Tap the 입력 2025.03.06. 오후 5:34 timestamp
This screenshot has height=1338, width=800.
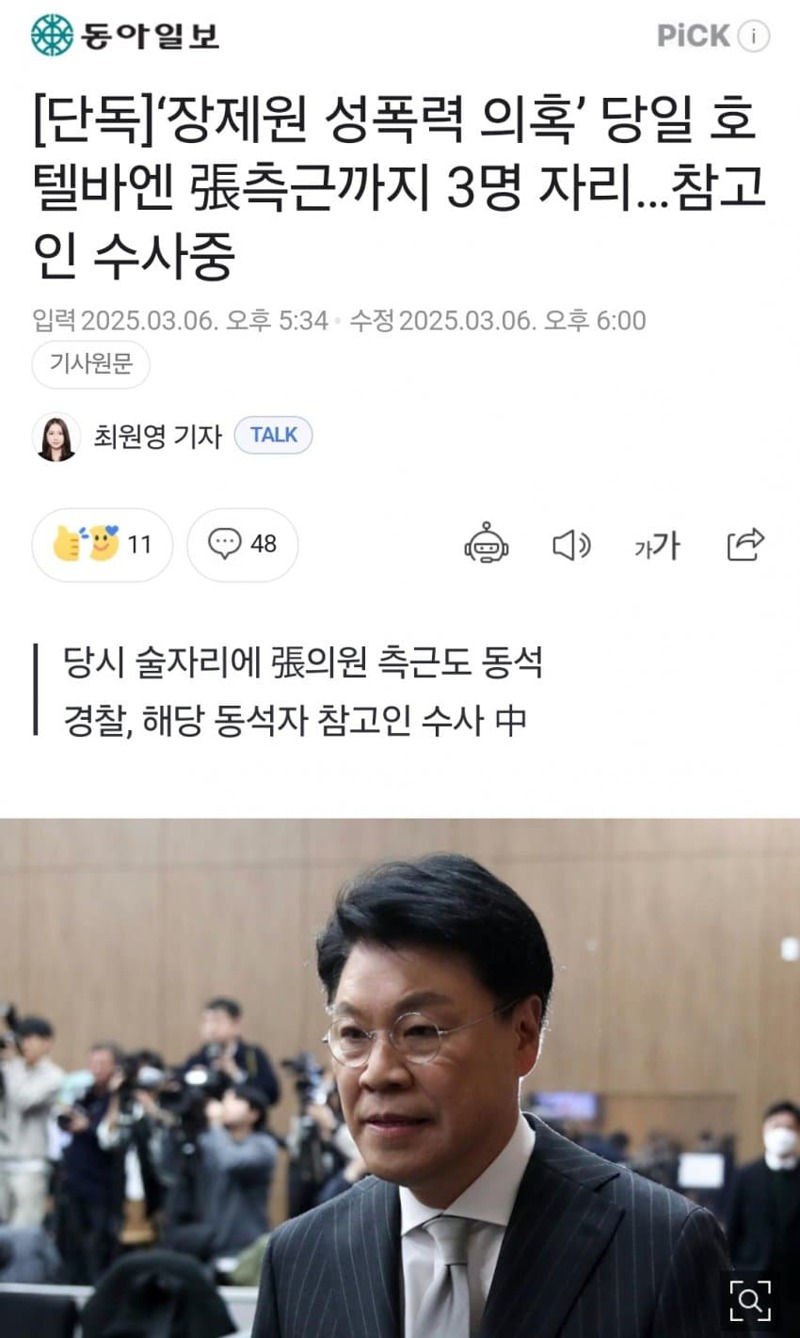pyautogui.click(x=180, y=321)
